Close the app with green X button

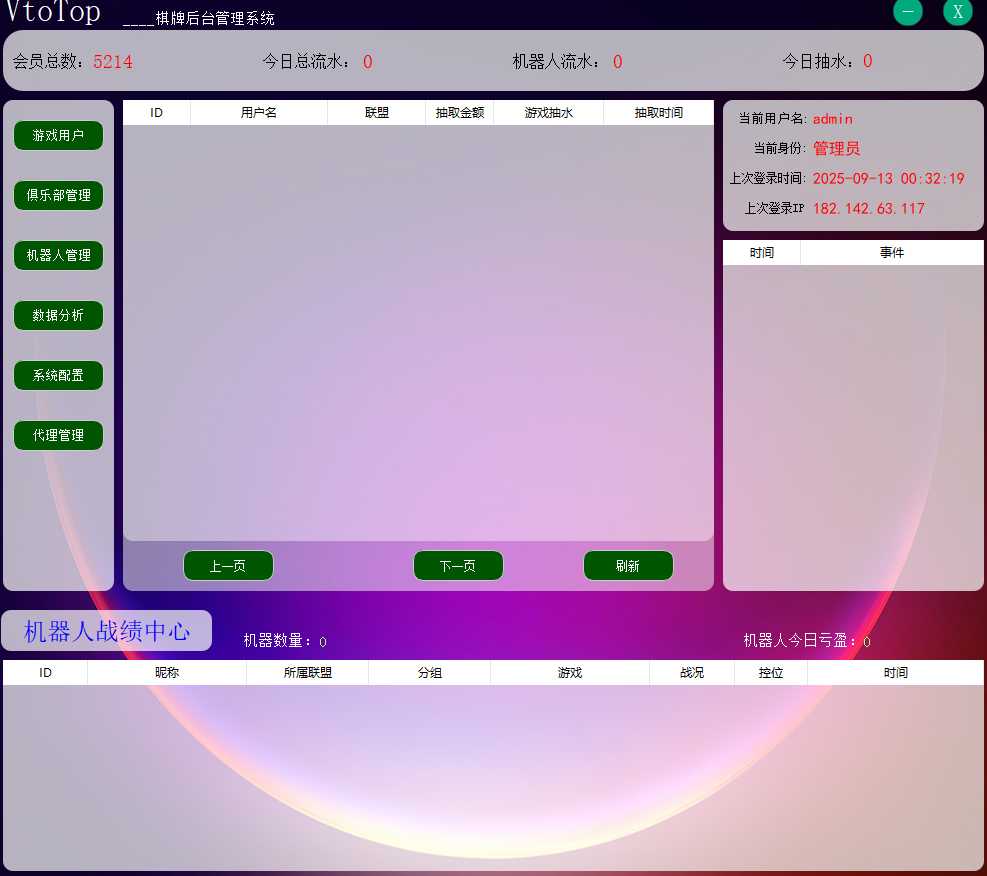pos(957,12)
